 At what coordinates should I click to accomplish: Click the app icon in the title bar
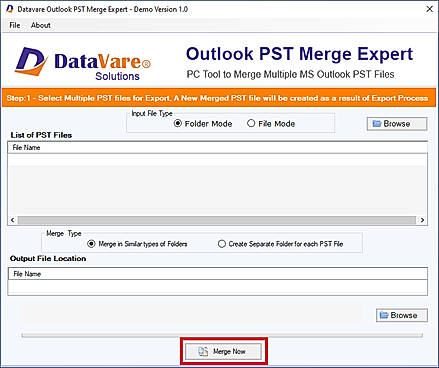[x=10, y=9]
